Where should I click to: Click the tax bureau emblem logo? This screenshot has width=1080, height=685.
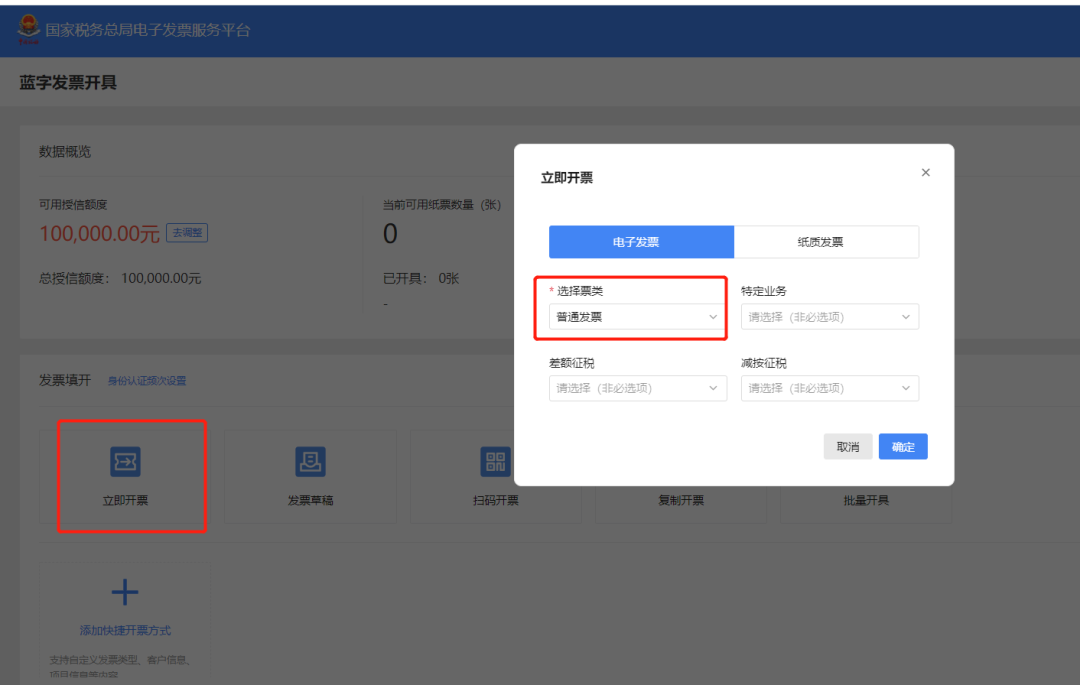28,29
